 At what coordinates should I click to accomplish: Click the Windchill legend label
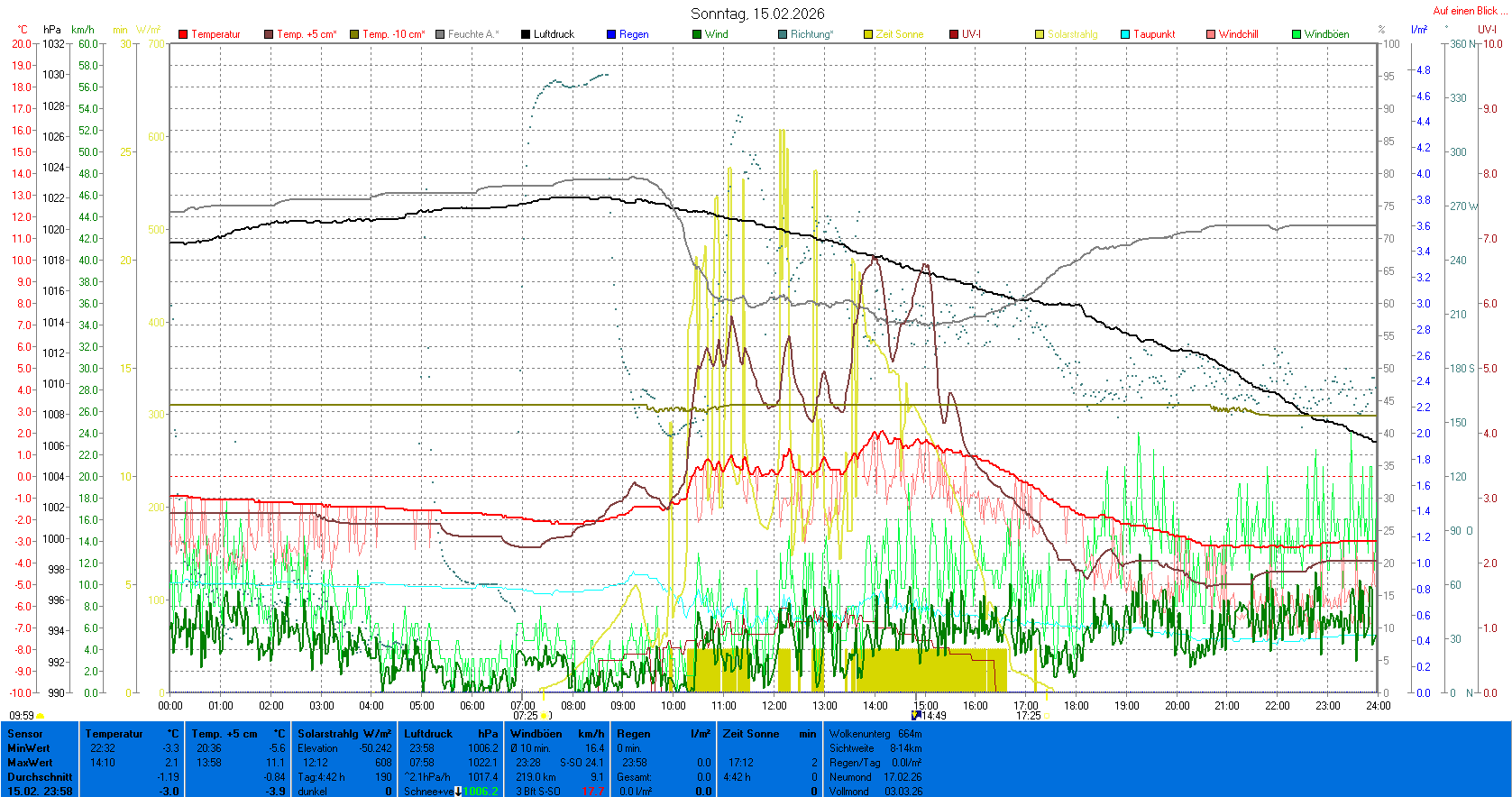click(1238, 34)
